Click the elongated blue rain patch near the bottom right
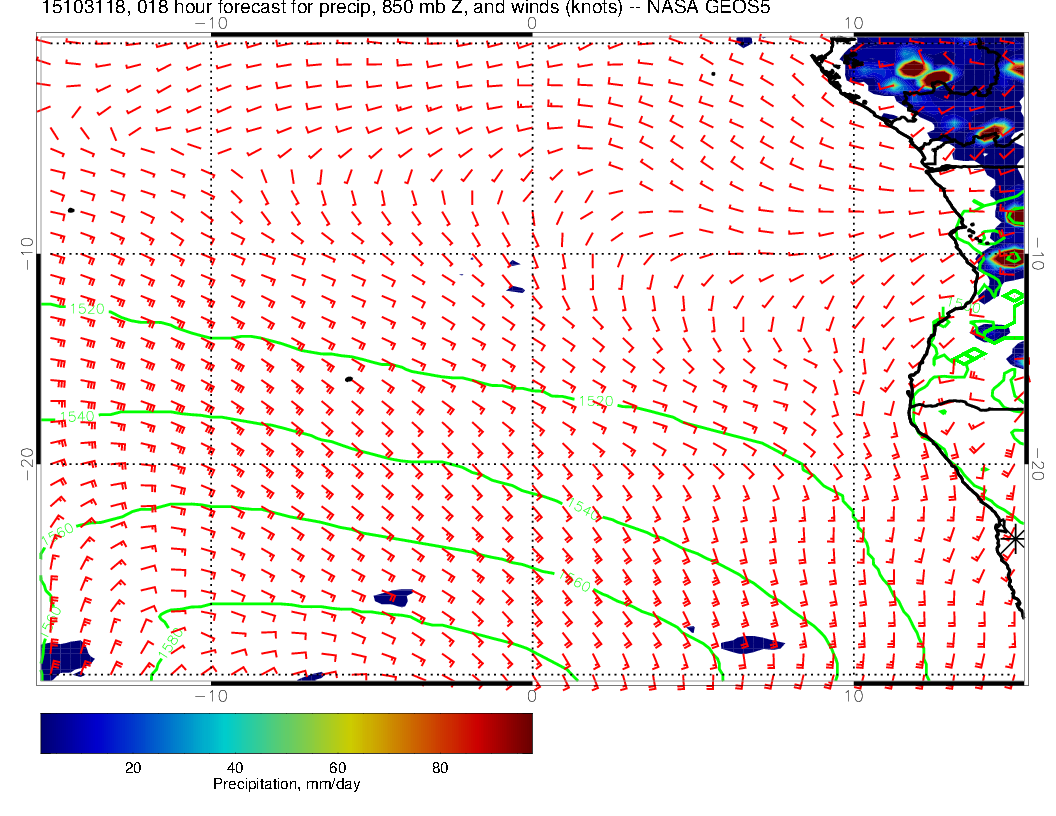 click(752, 644)
